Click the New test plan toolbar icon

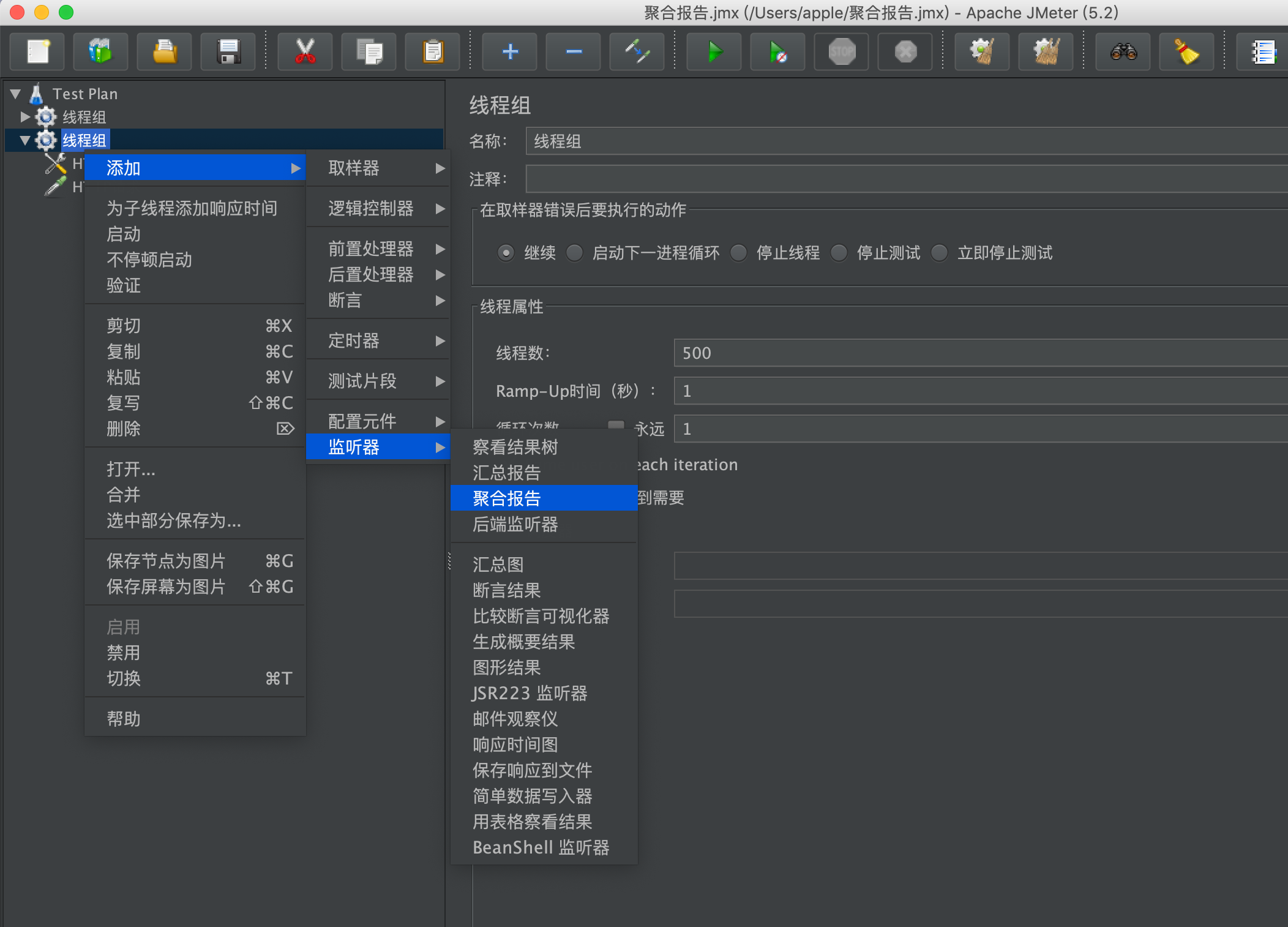38,51
